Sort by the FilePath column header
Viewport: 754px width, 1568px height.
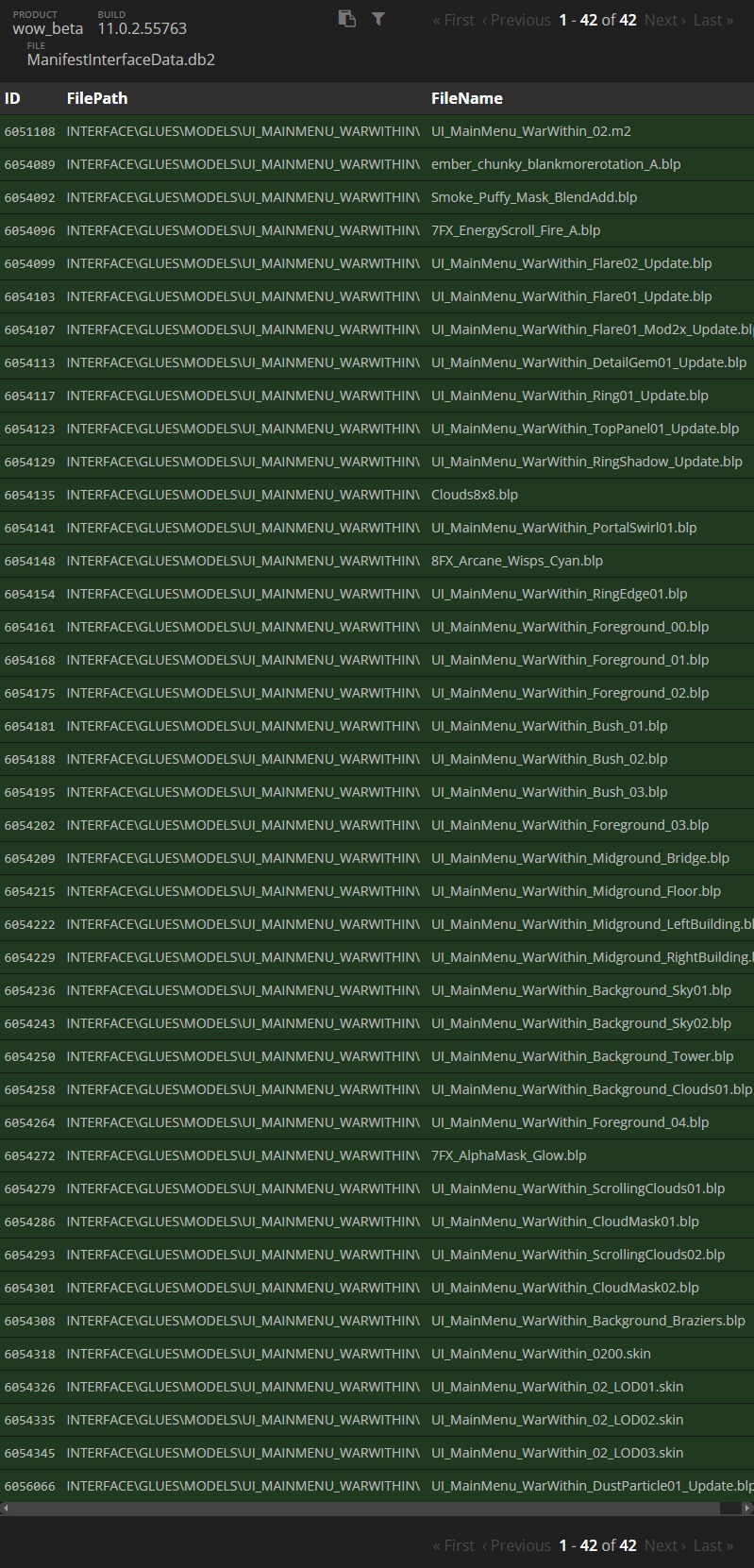(97, 98)
